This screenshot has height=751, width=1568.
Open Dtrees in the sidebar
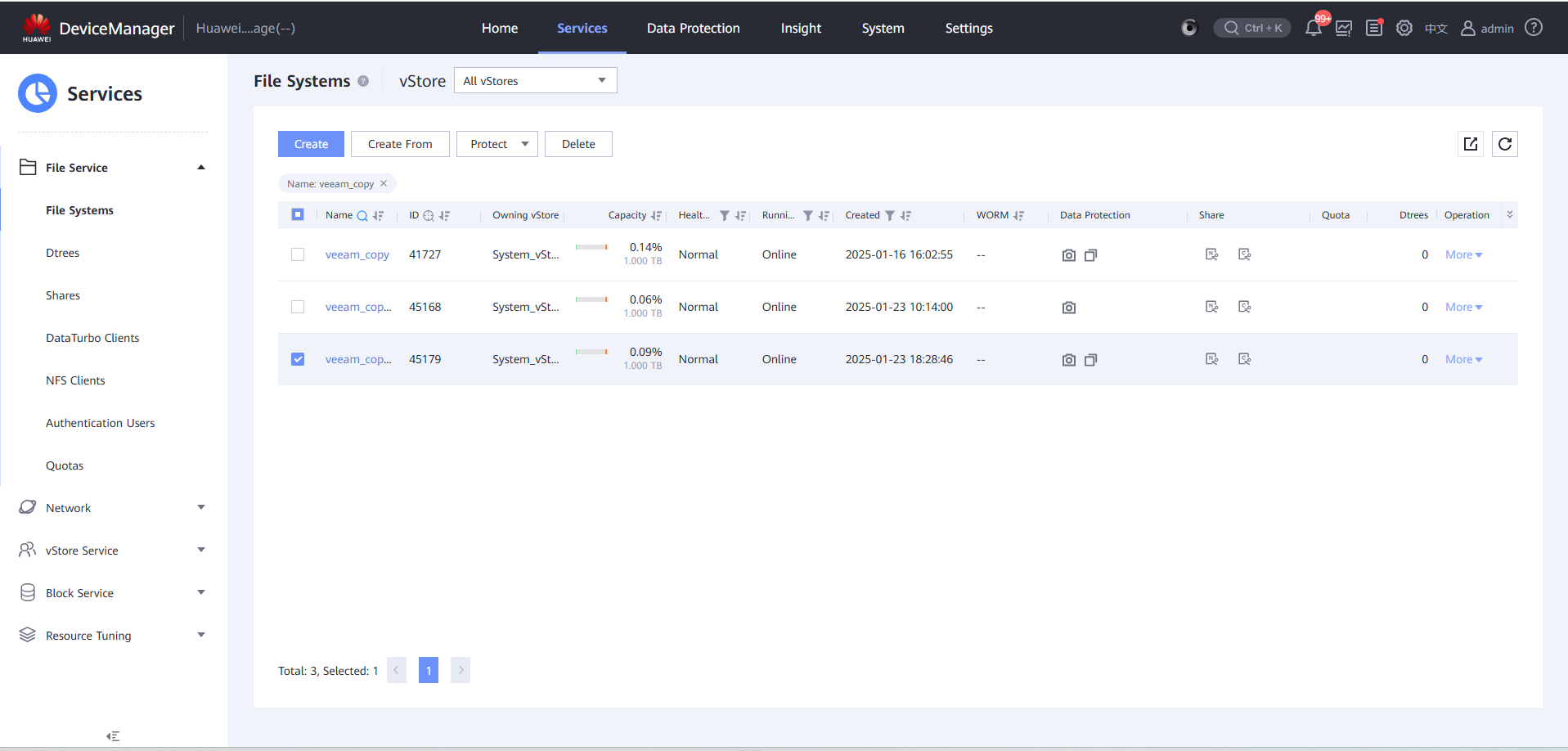coord(63,253)
